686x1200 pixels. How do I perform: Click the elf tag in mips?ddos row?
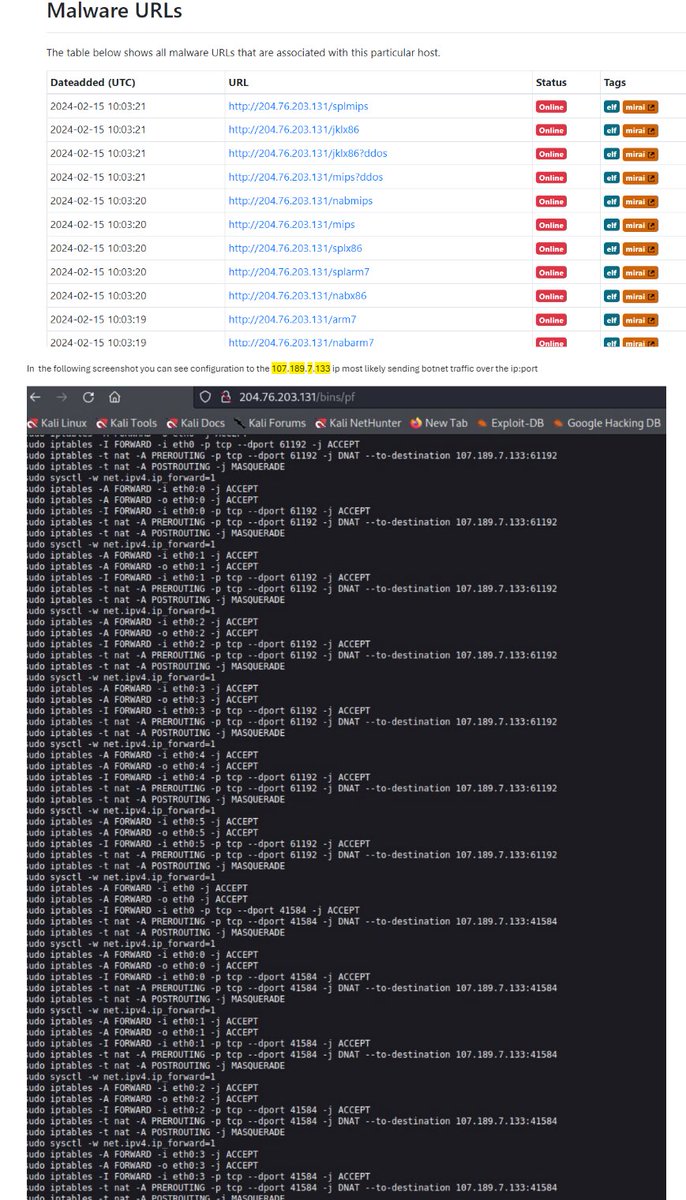tap(610, 177)
